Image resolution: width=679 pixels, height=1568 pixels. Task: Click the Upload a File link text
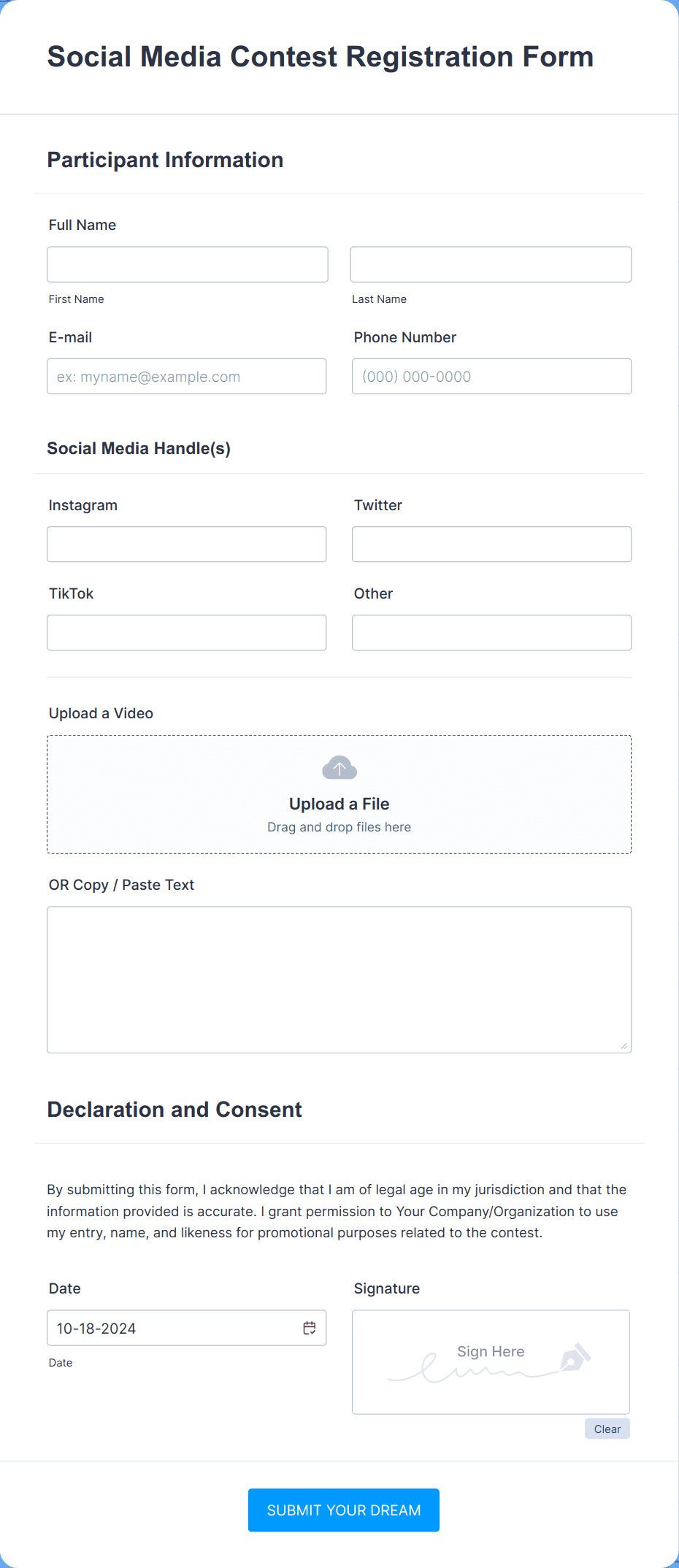[x=339, y=803]
